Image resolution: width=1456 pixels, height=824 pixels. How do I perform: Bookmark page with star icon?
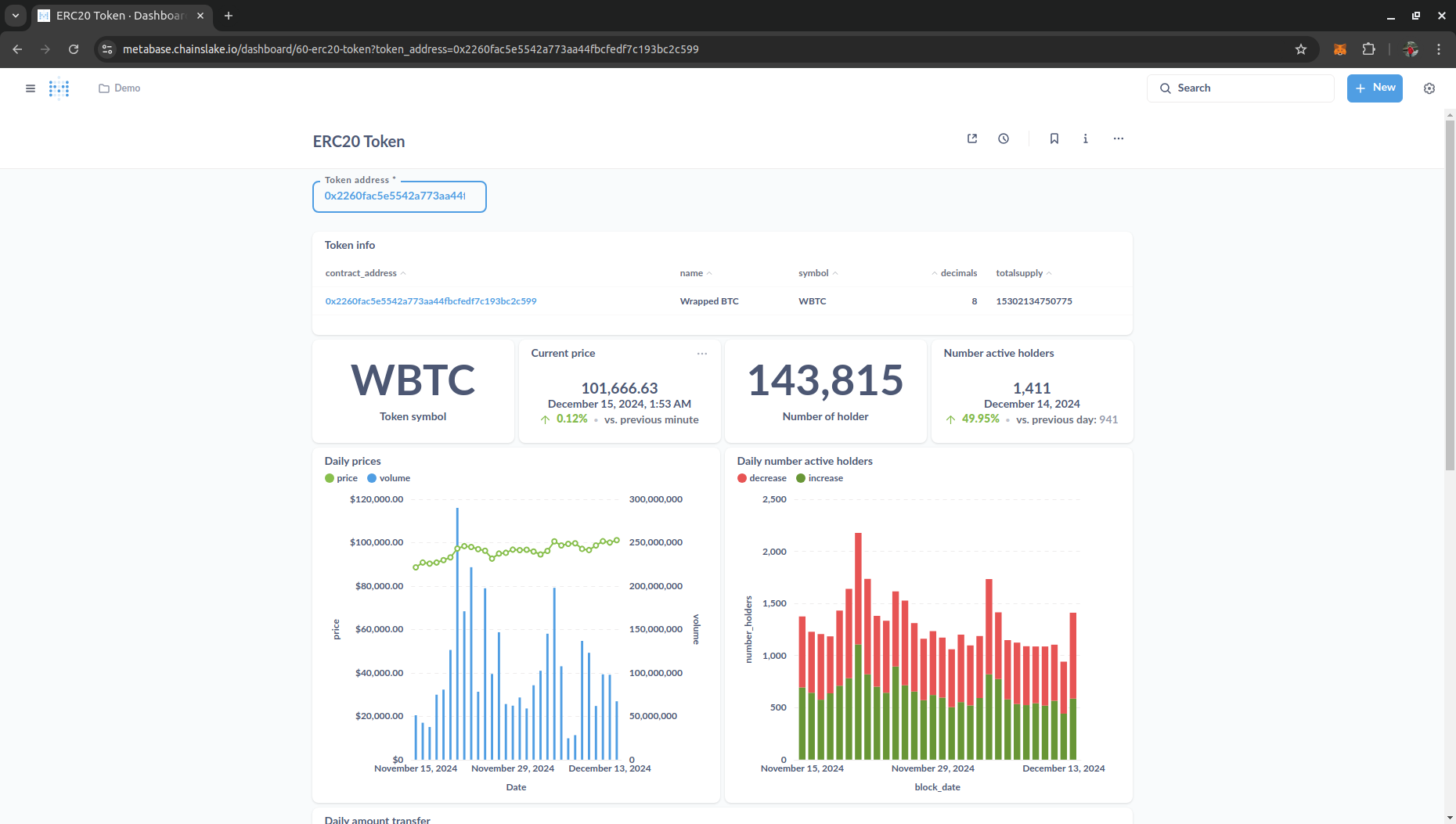pos(1301,49)
